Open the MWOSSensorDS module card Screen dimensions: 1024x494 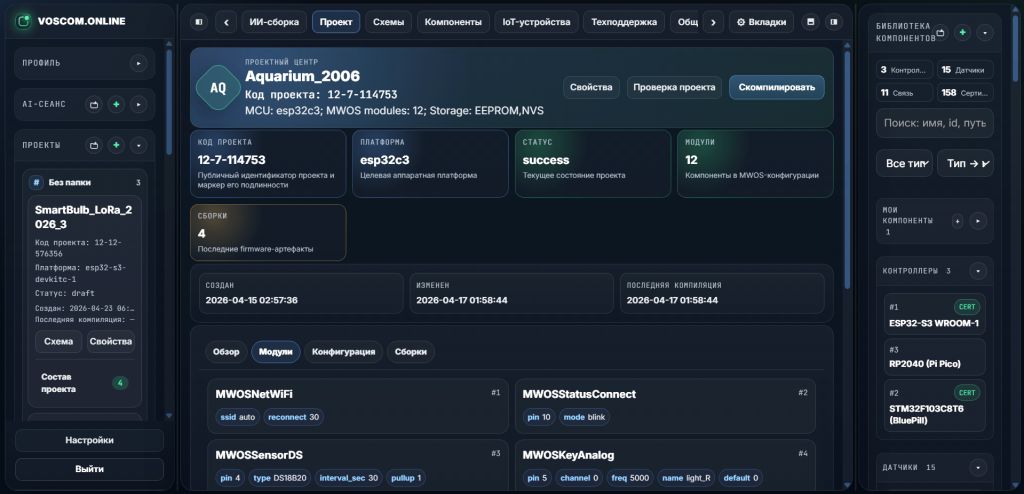(x=358, y=466)
